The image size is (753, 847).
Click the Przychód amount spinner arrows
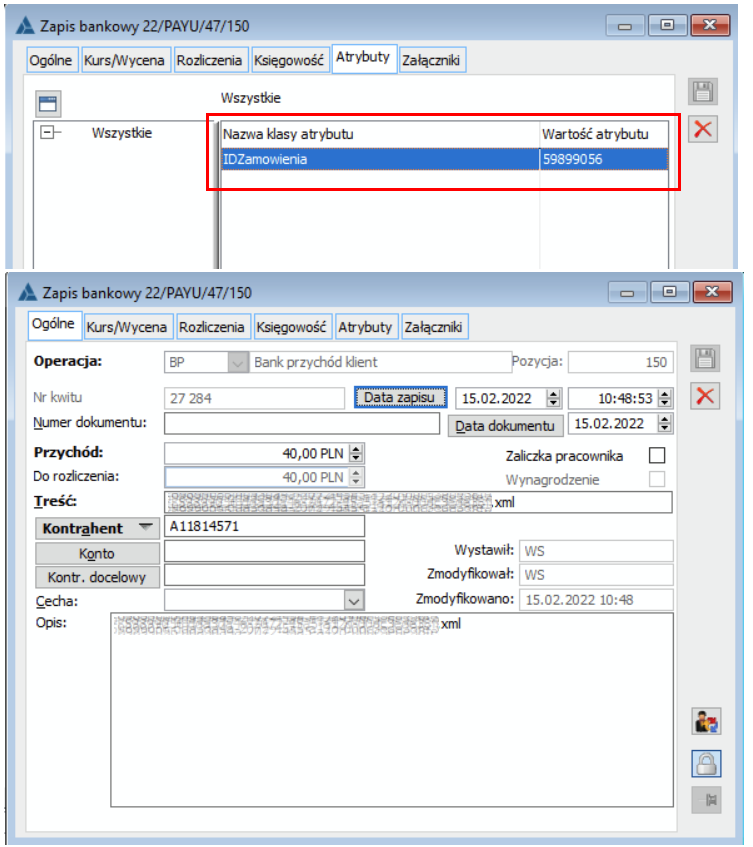357,453
